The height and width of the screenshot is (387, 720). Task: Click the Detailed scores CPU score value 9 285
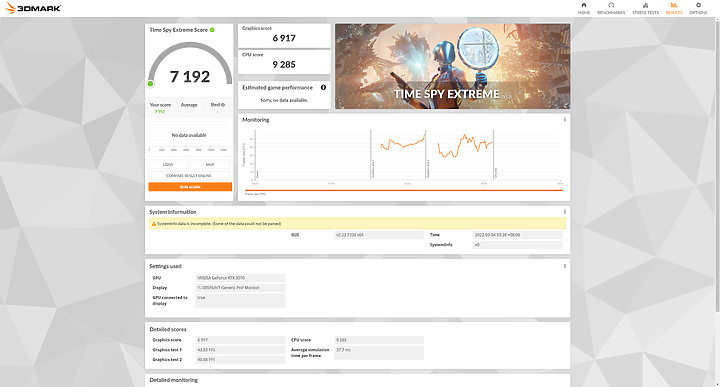379,340
